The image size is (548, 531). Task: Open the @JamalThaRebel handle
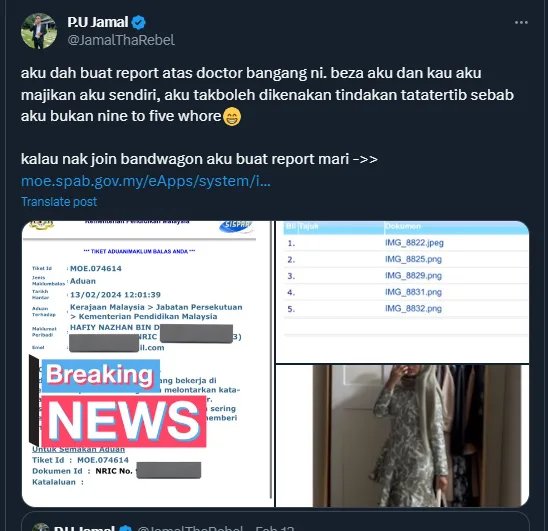tap(121, 40)
